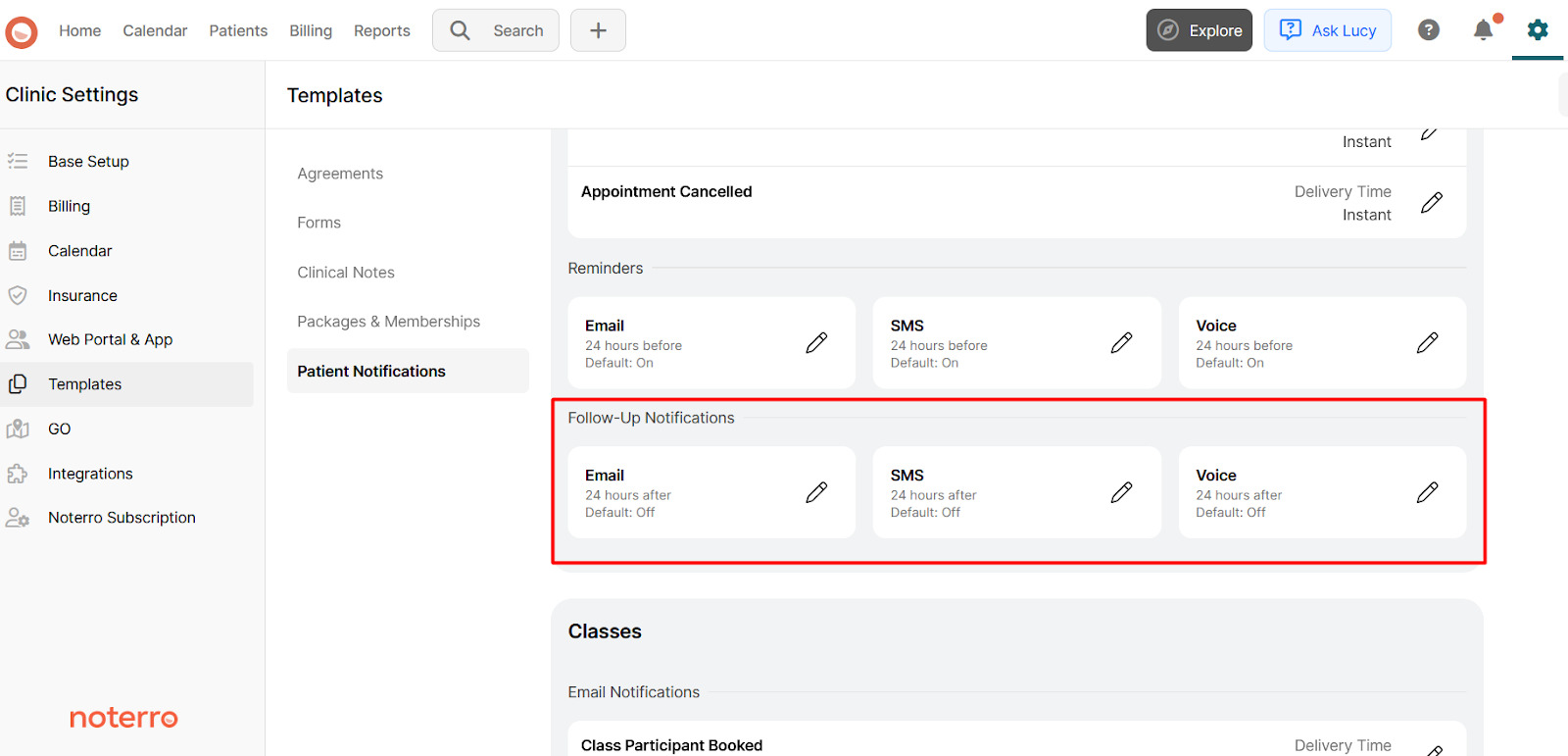Click the Email Notifications heading
1568x756 pixels.
(x=634, y=692)
